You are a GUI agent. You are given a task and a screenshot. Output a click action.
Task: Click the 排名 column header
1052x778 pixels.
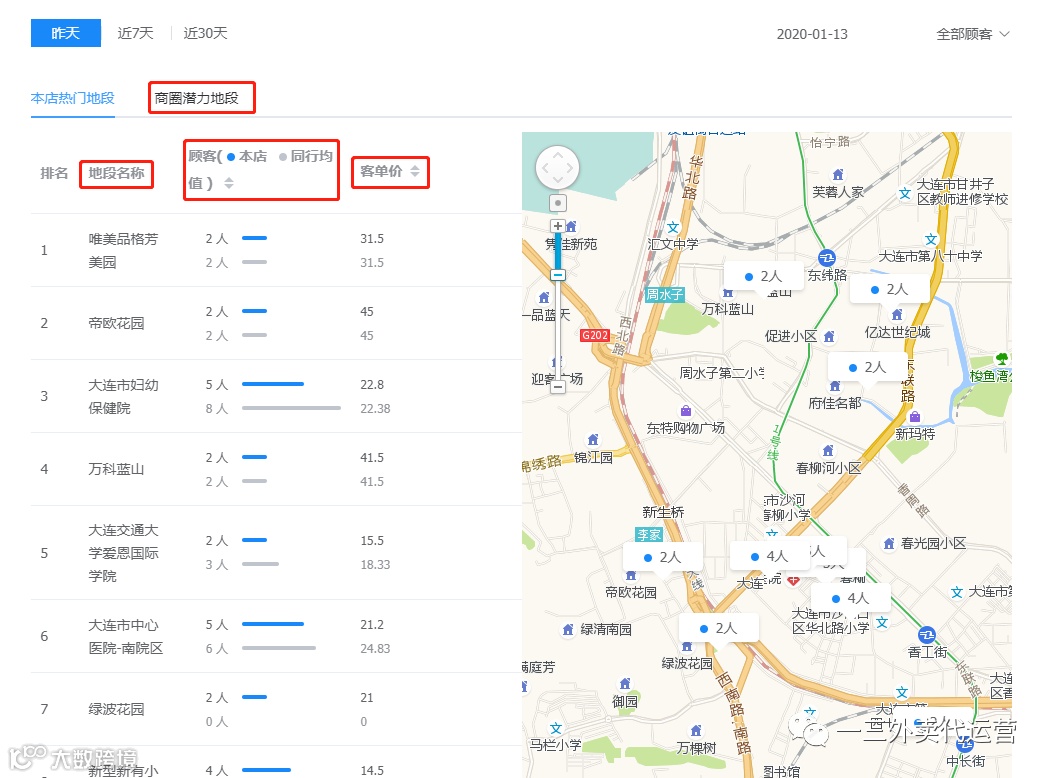click(x=54, y=173)
